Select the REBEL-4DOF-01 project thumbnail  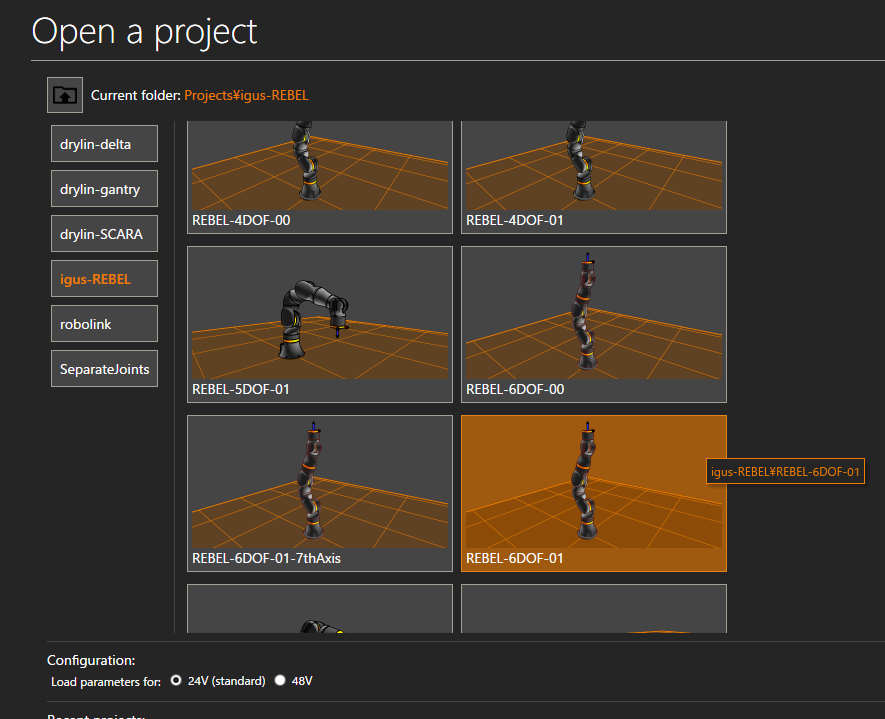click(x=593, y=170)
